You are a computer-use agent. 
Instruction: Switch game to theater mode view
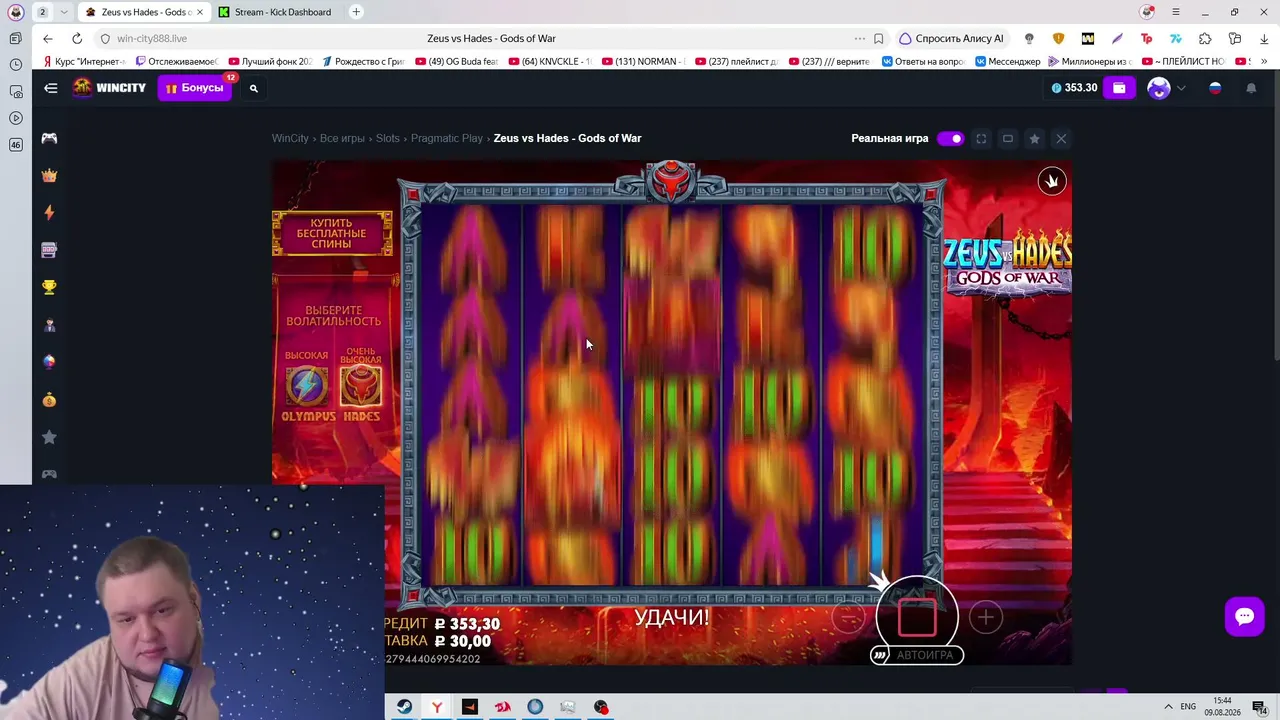coord(1008,139)
